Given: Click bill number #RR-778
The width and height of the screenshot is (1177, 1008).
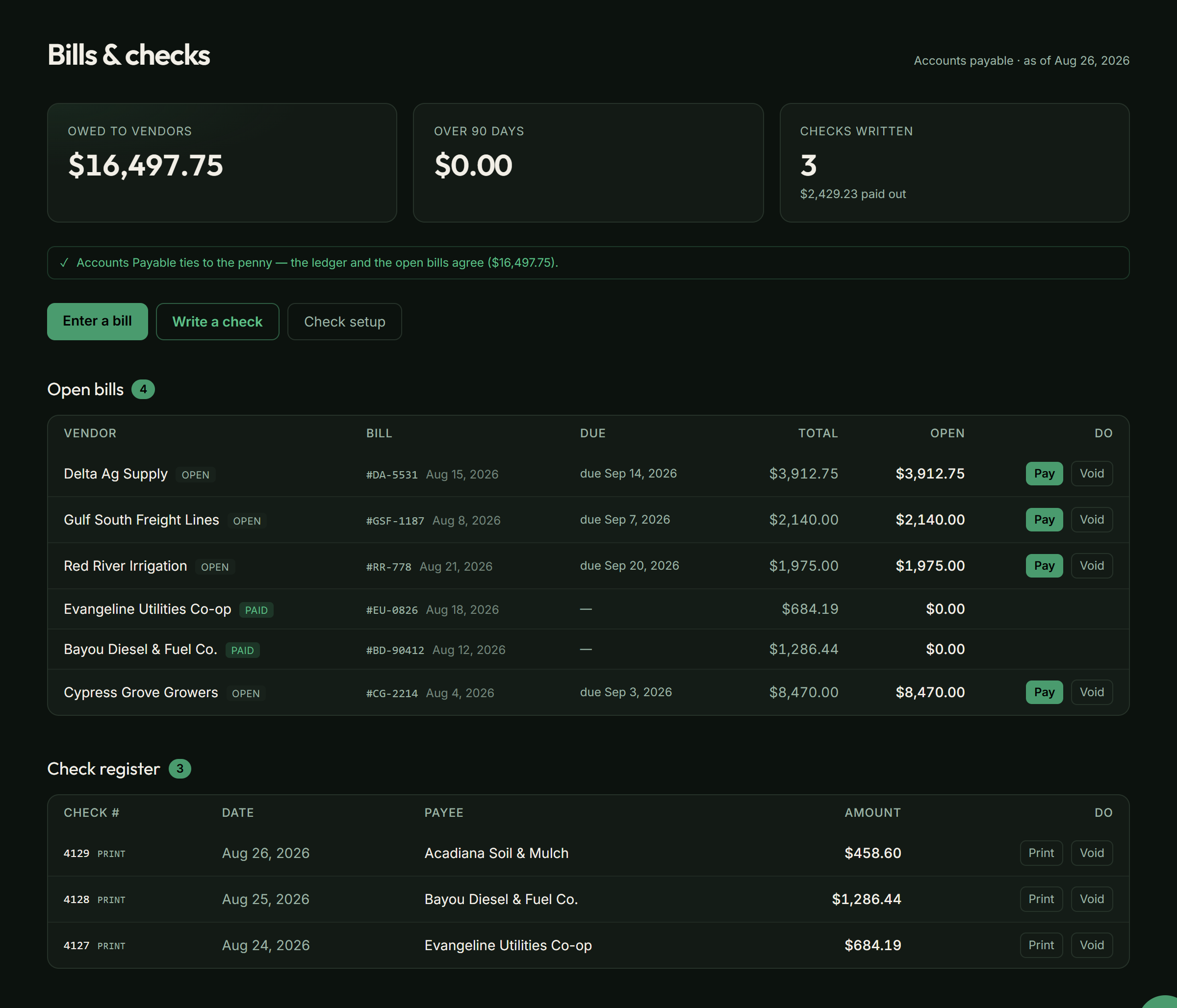Looking at the screenshot, I should point(388,567).
